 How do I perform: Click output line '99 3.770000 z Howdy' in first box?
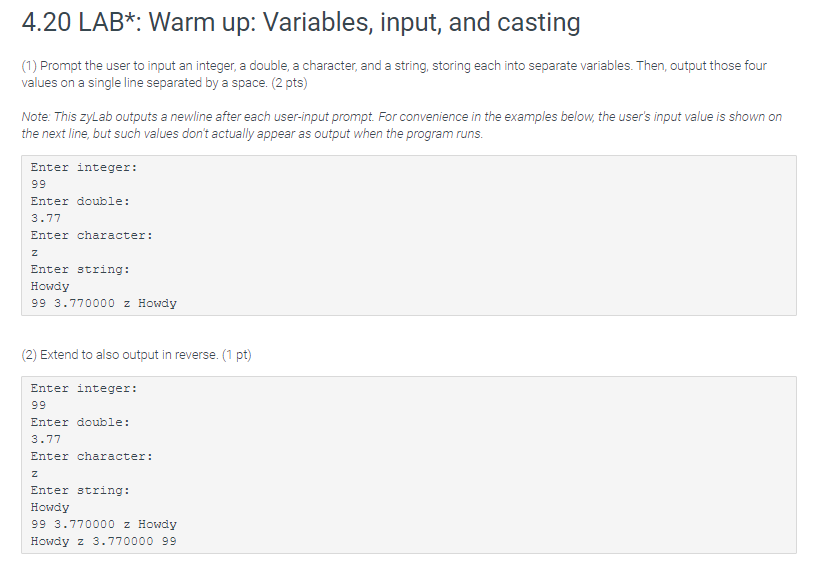[x=104, y=303]
